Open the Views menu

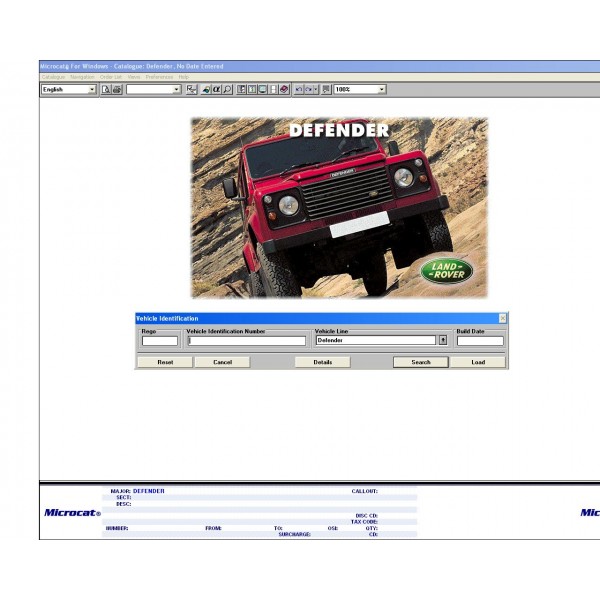134,77
